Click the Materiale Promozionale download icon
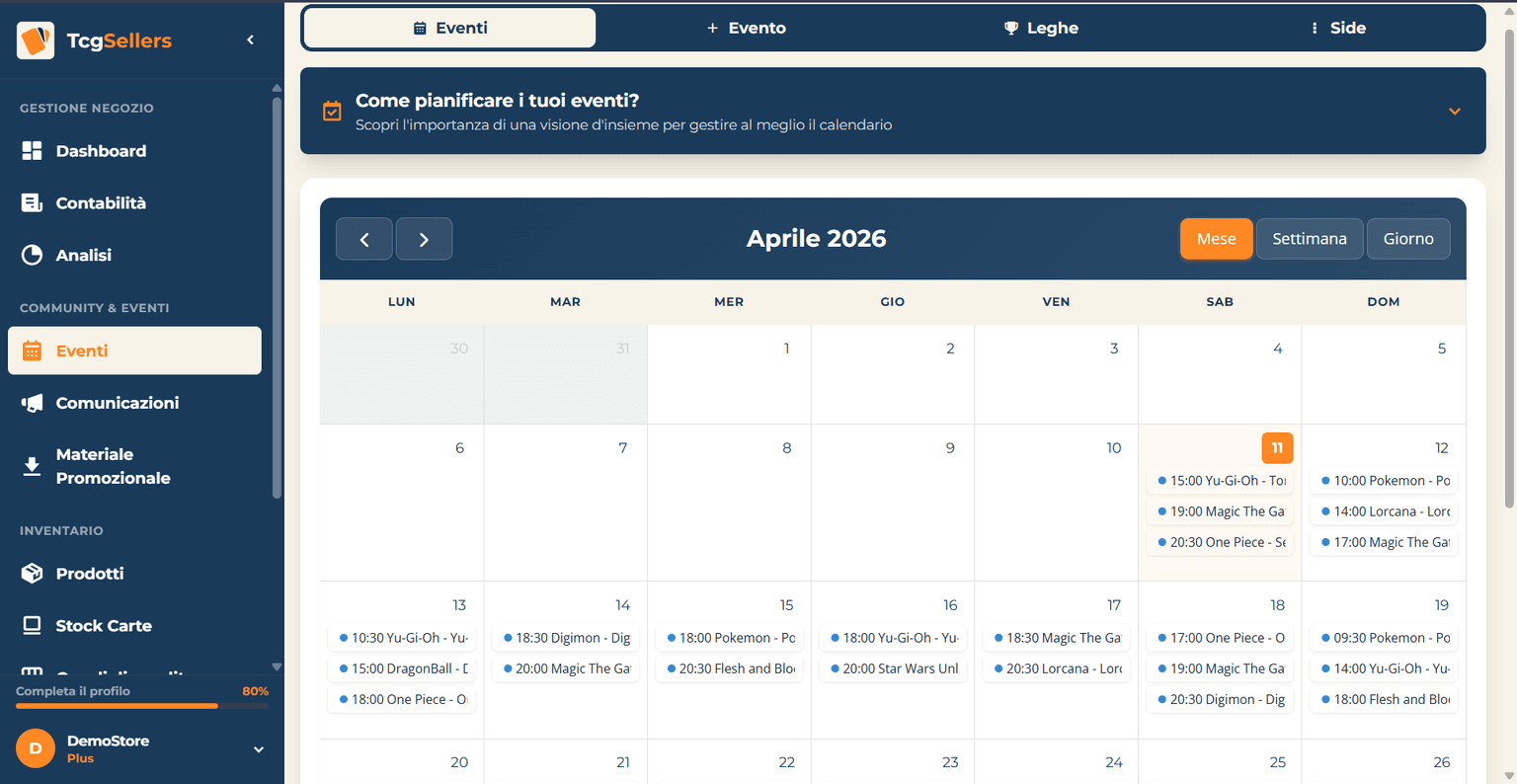This screenshot has height=784, width=1517. [32, 466]
